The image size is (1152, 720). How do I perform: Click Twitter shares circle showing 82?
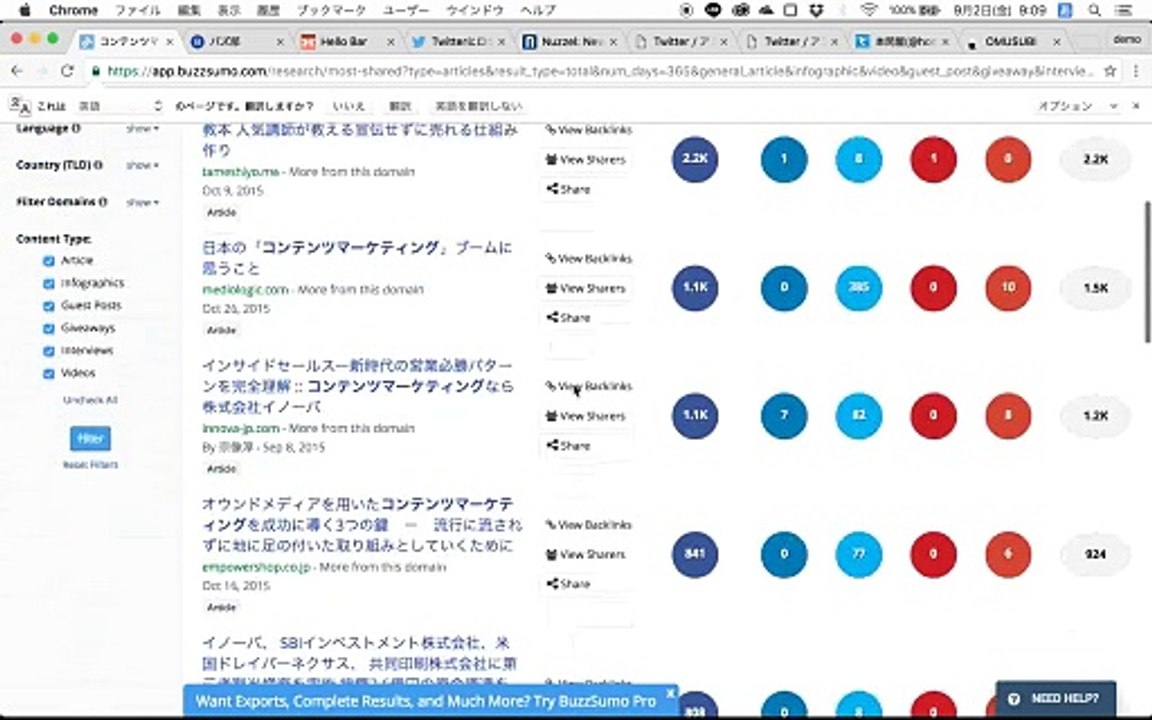pyautogui.click(x=858, y=415)
